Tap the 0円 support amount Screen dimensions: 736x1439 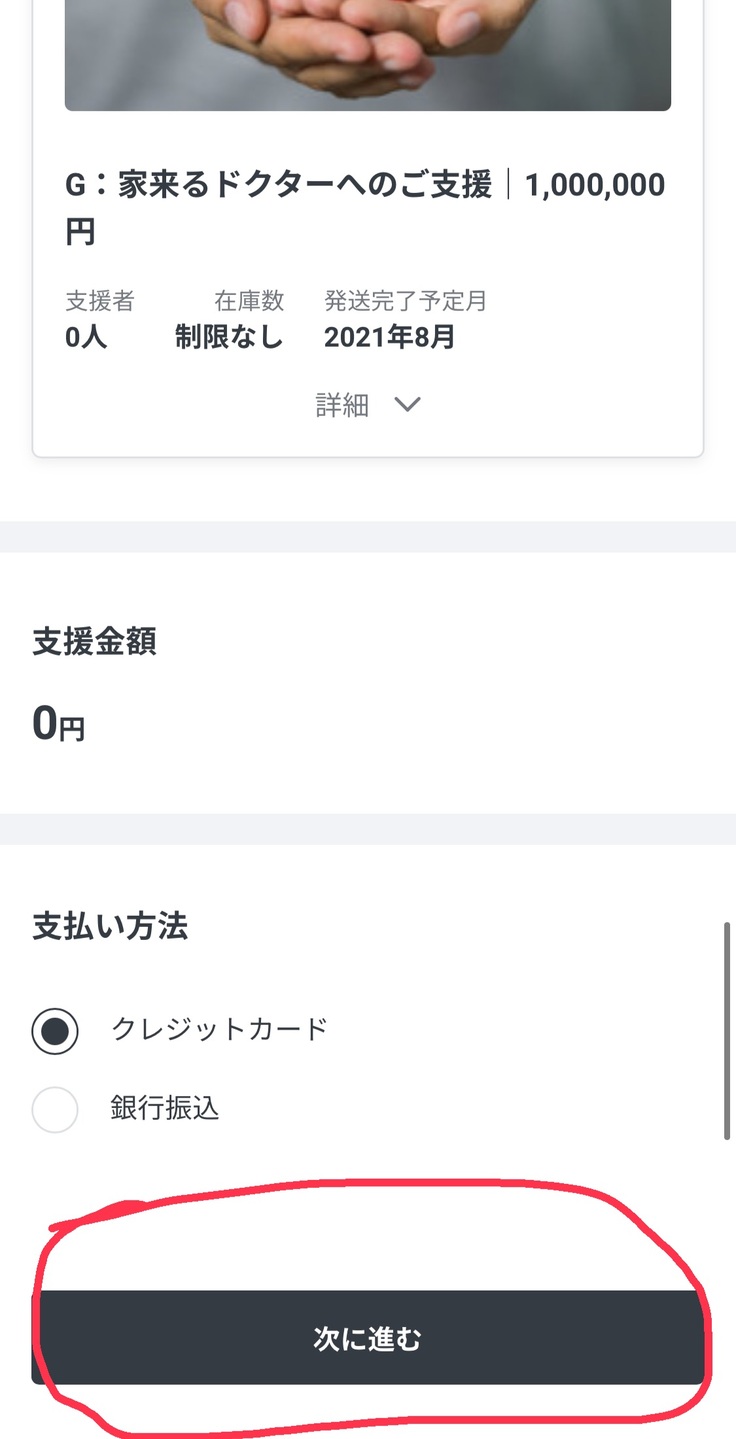(58, 724)
